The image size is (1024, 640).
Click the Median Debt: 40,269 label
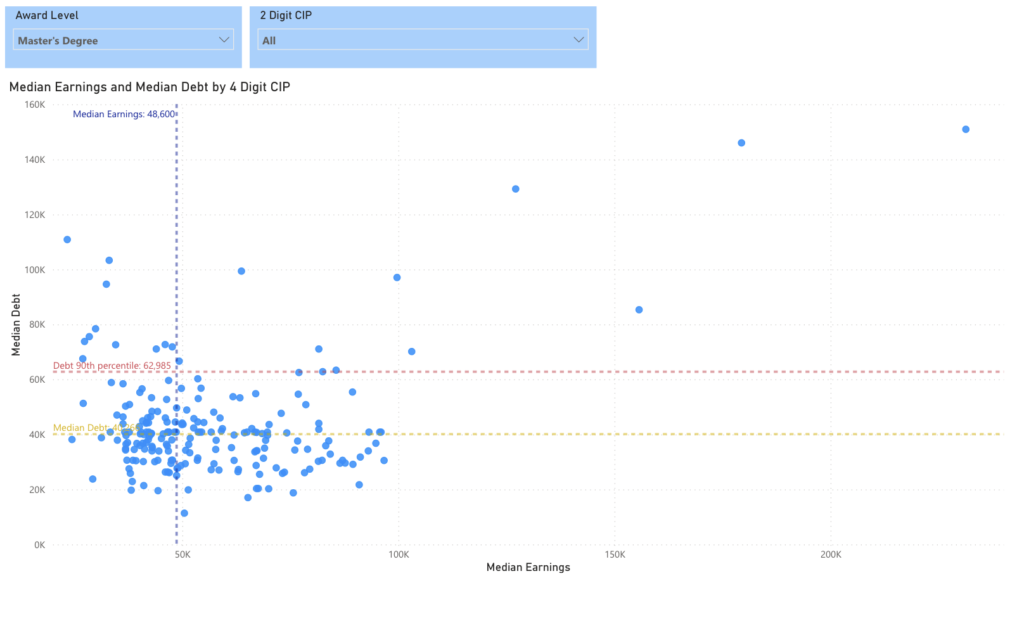[95, 427]
